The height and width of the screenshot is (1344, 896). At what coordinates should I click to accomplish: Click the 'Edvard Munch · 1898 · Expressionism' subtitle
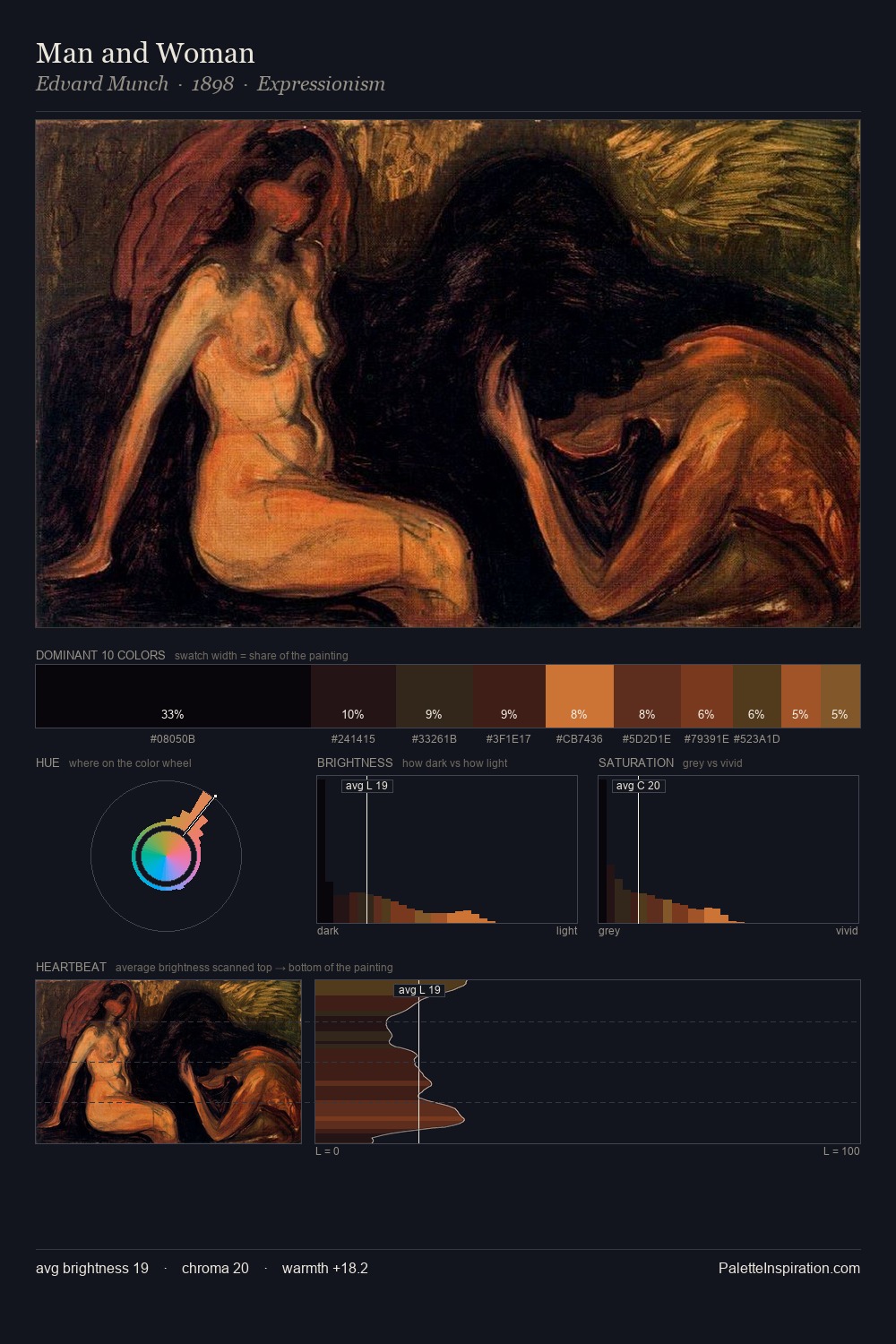pos(211,84)
